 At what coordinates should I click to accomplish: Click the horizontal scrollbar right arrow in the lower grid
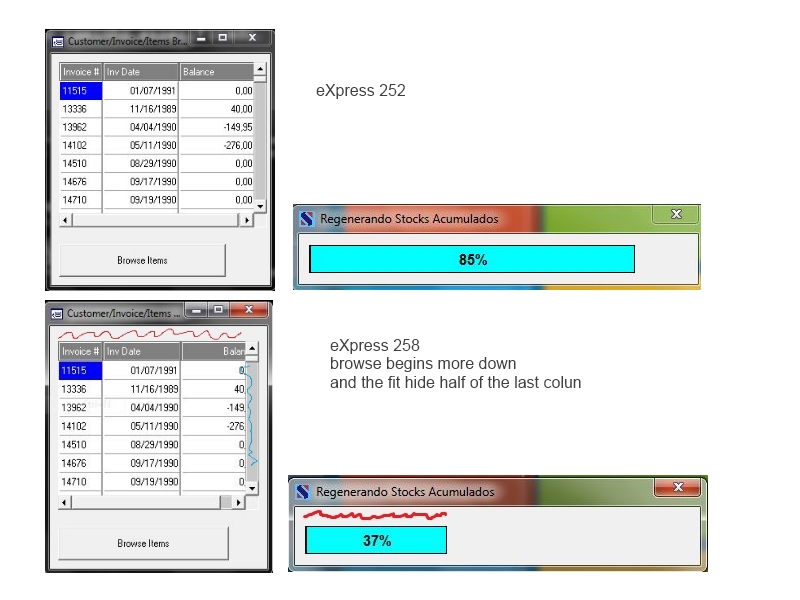(238, 502)
